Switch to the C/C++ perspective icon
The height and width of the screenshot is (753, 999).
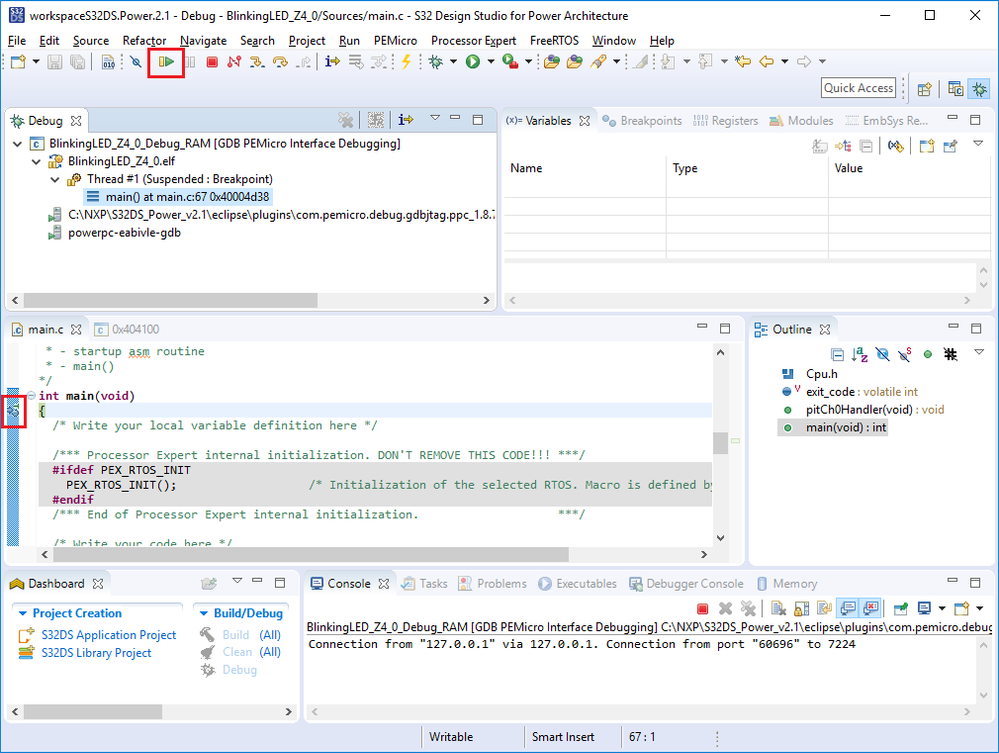pyautogui.click(x=955, y=89)
